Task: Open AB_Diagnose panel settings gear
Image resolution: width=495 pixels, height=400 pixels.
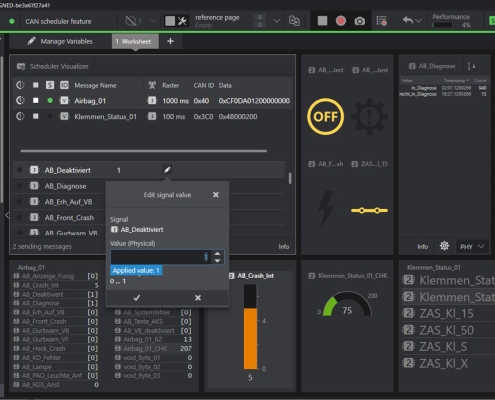Action: 444,246
